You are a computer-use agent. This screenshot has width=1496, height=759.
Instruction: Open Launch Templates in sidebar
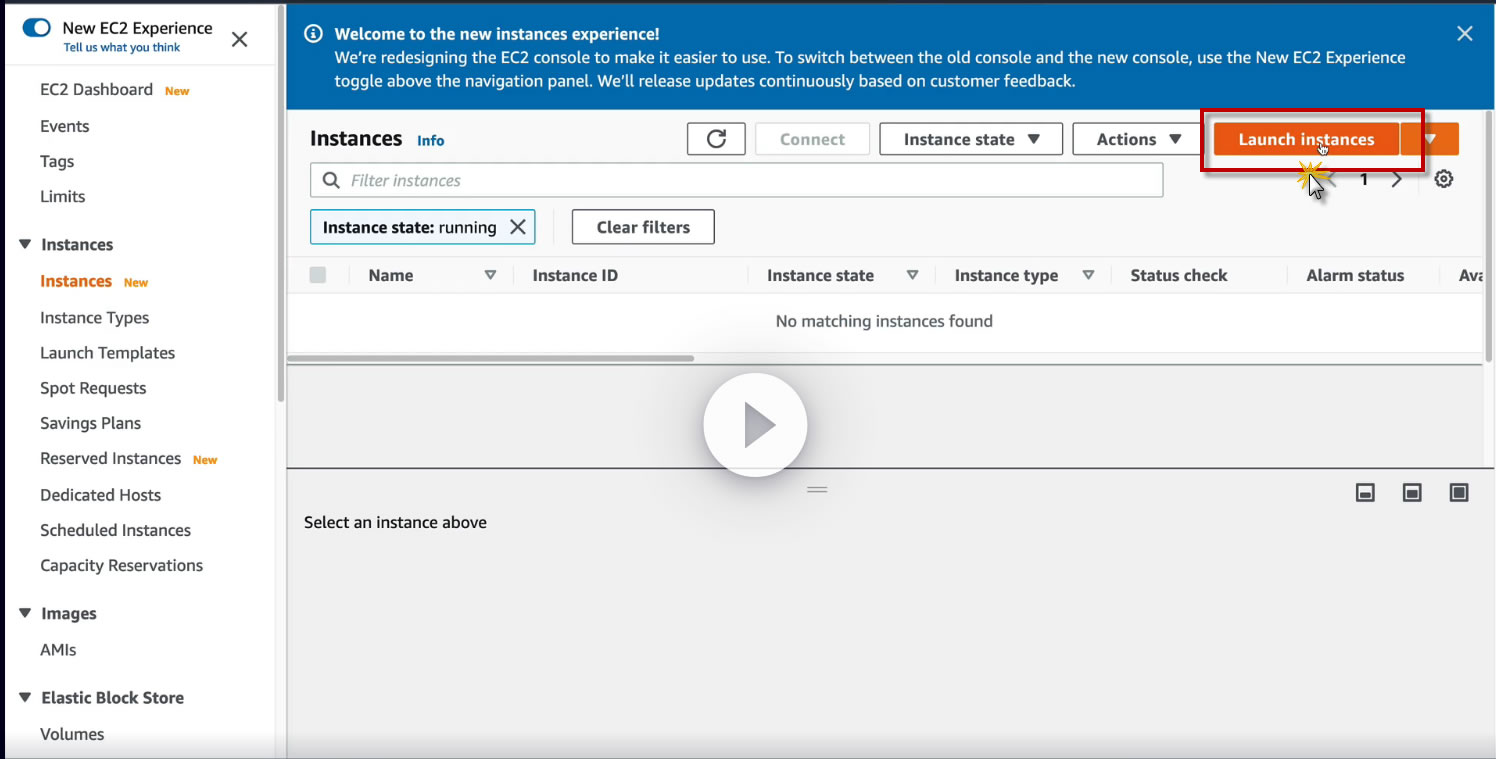(x=107, y=353)
